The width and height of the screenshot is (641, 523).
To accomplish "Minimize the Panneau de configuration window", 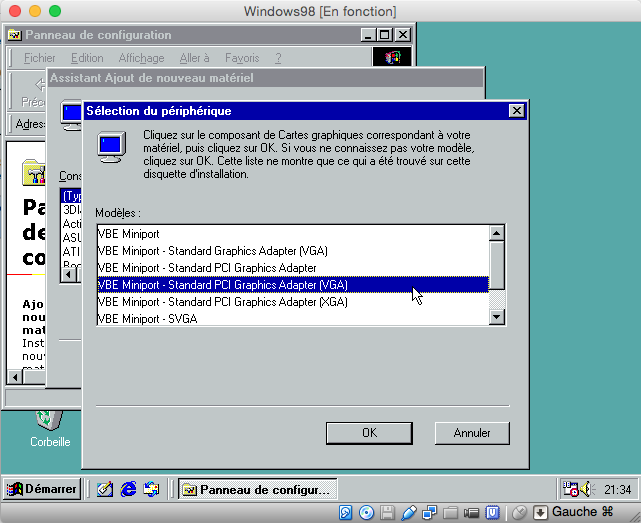I will point(368,35).
